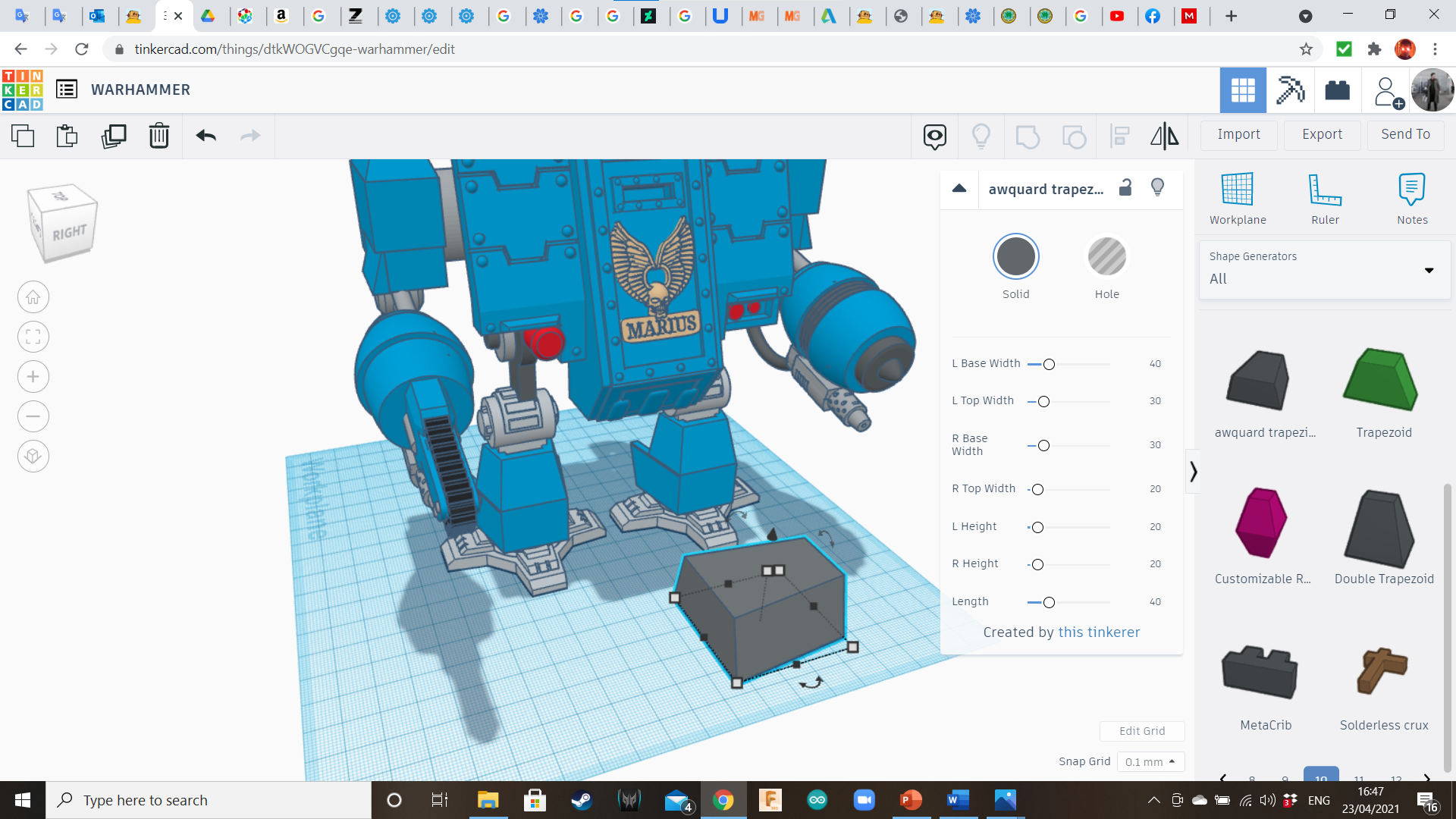Viewport: 1456px width, 819px height.
Task: Fit all in view
Action: (33, 337)
